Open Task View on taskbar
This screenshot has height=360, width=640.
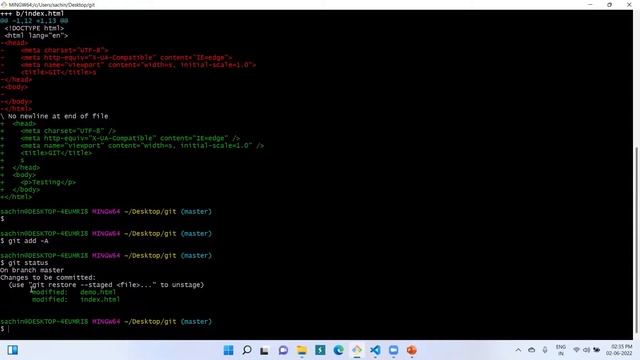264,350
